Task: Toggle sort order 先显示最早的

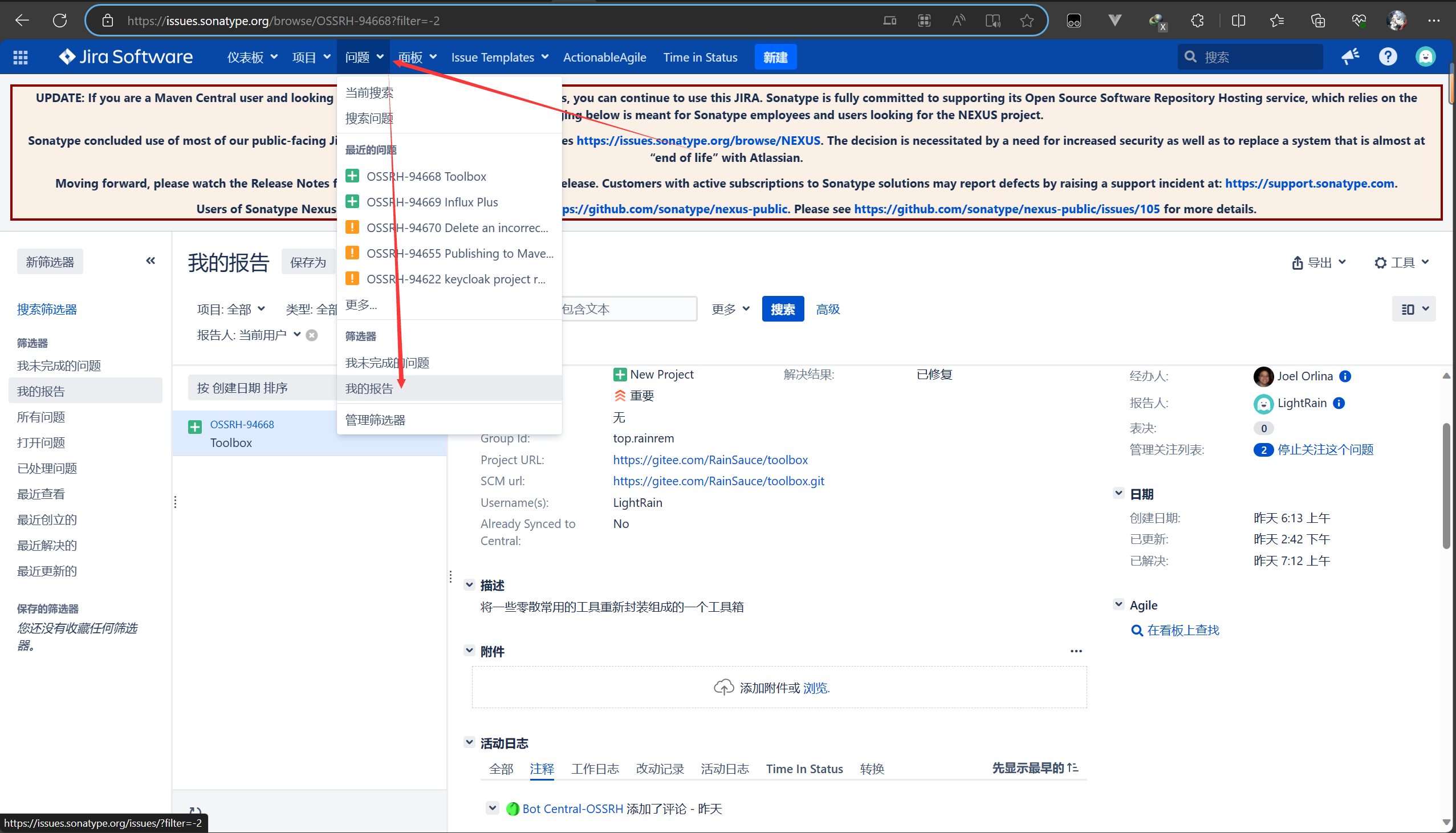Action: (x=1035, y=768)
